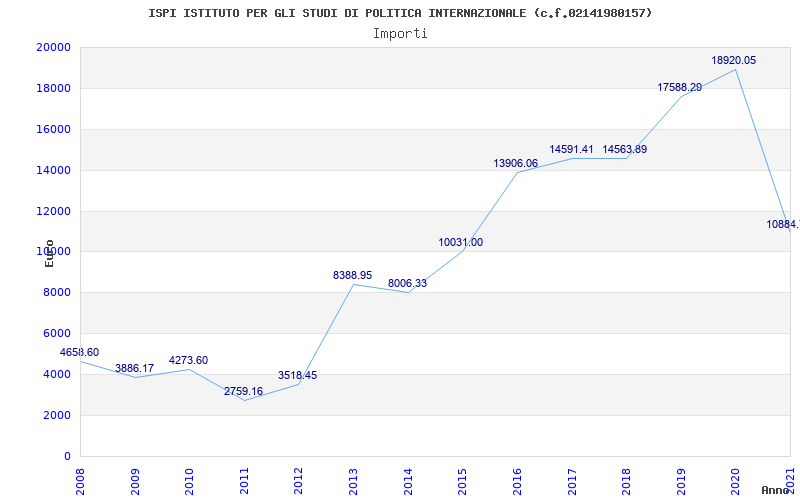The height and width of the screenshot is (500, 800).
Task: Click the x-axis year label 2008
Action: (x=81, y=481)
